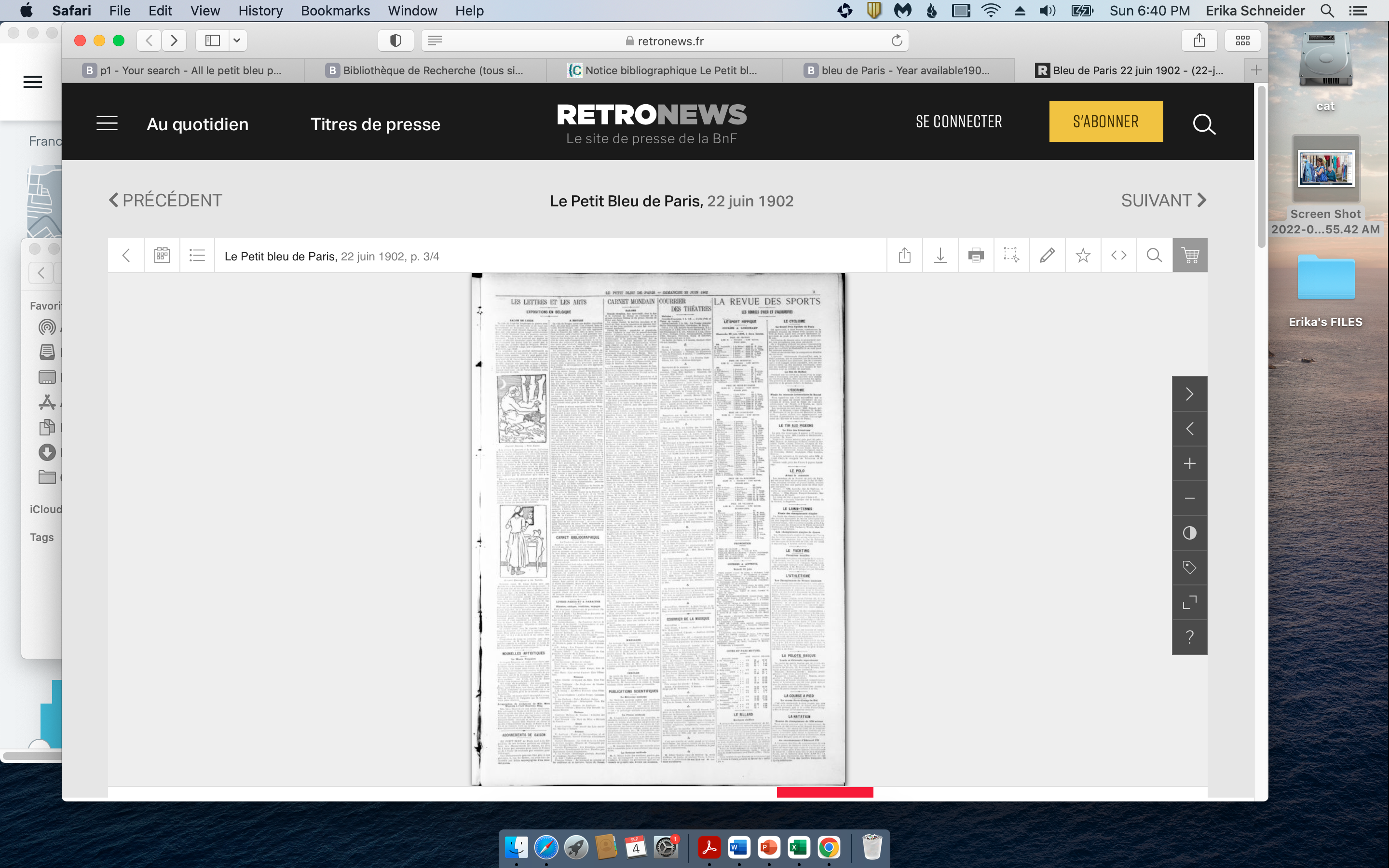Open new Safari tab with plus

pyautogui.click(x=1256, y=70)
